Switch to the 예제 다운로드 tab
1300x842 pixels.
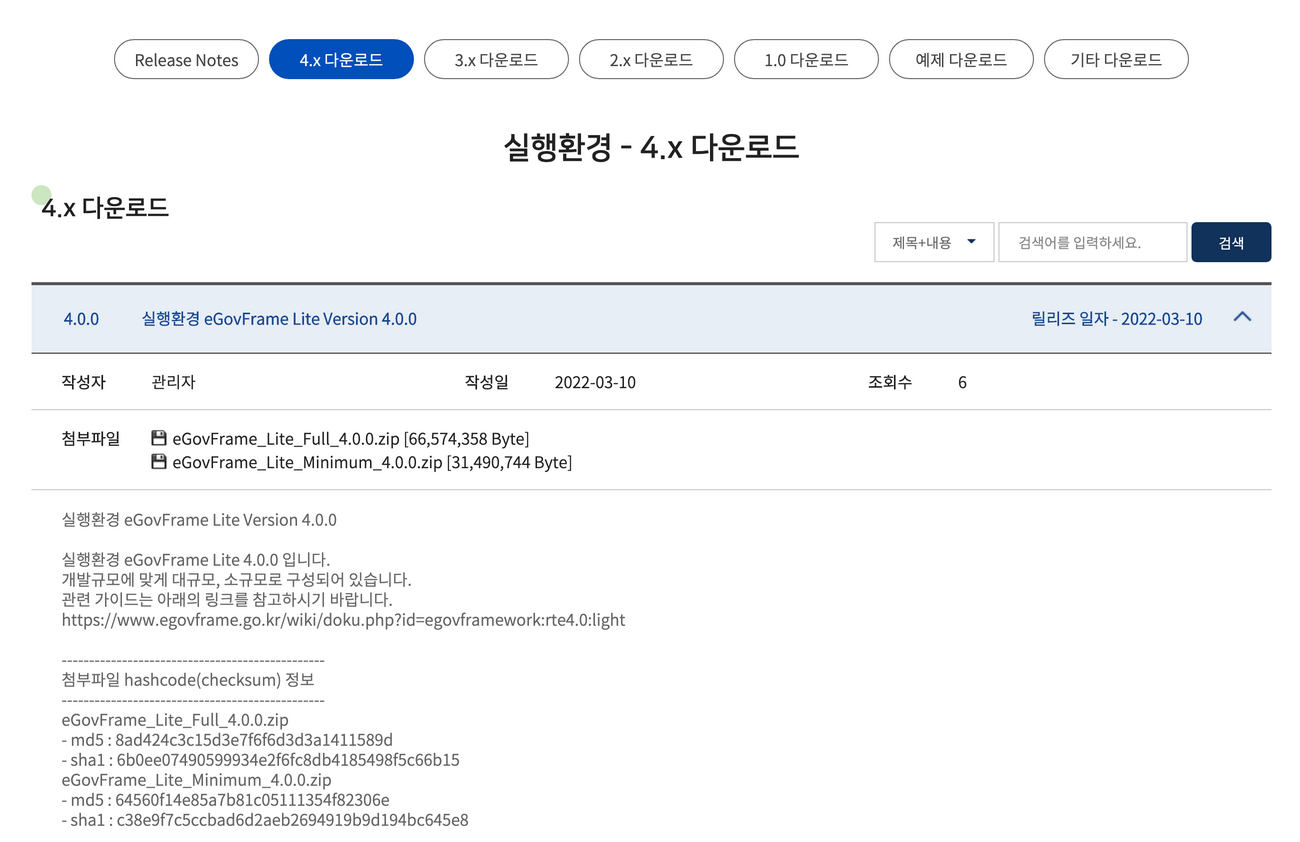(x=961, y=60)
